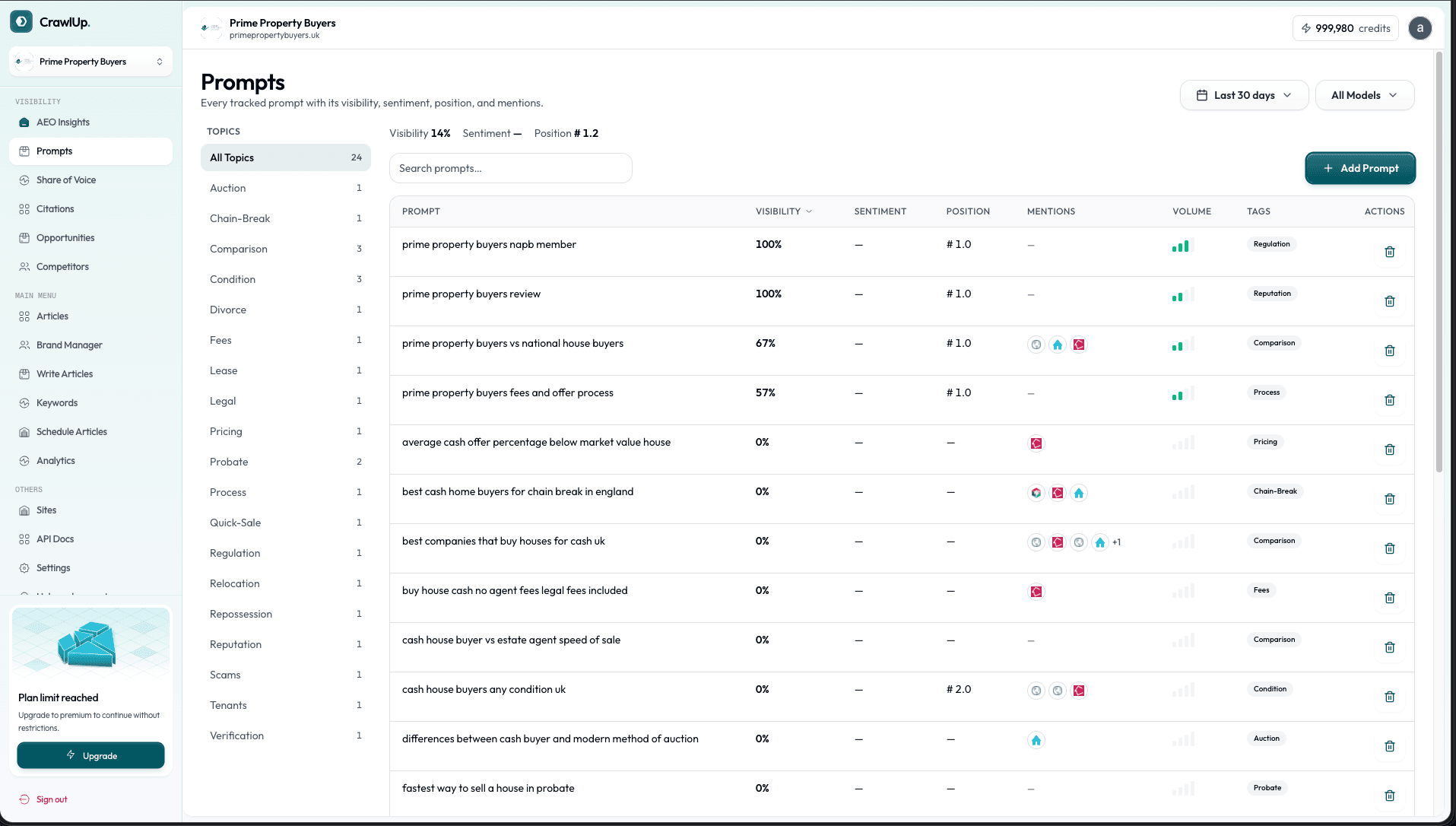
Task: Delete 'best cash home buyers for chain break' prompt
Action: click(x=1390, y=499)
